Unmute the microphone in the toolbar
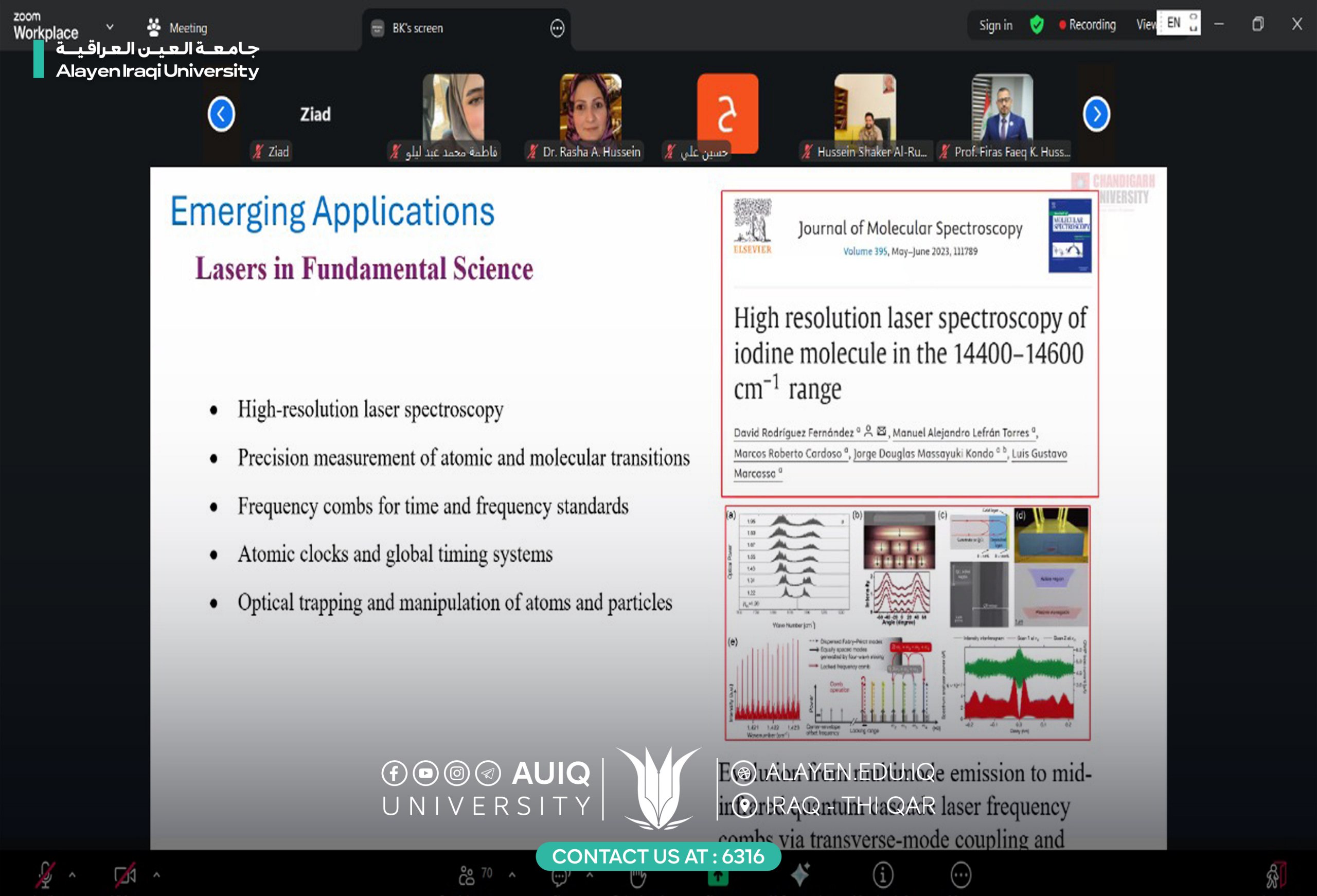 click(x=45, y=875)
